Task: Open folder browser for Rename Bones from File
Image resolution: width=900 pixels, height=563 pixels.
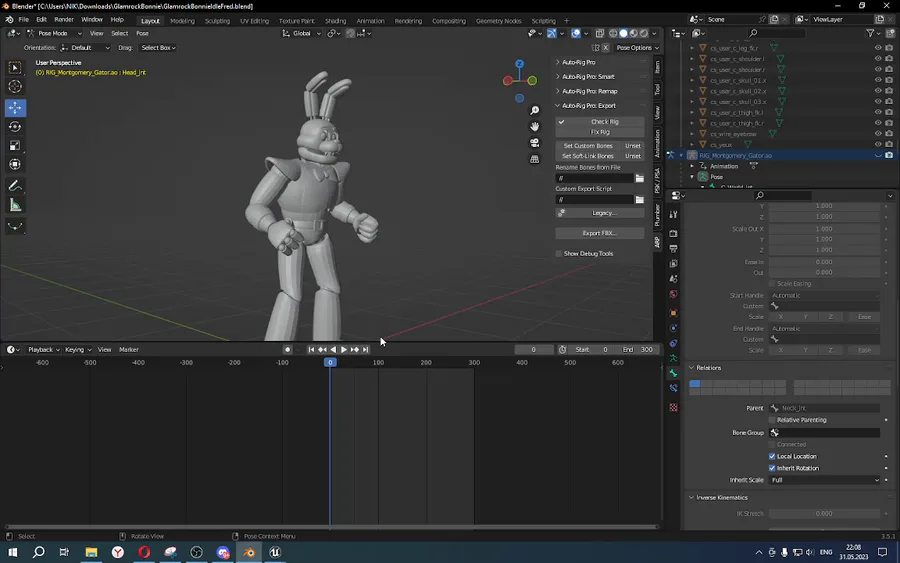Action: click(x=639, y=178)
